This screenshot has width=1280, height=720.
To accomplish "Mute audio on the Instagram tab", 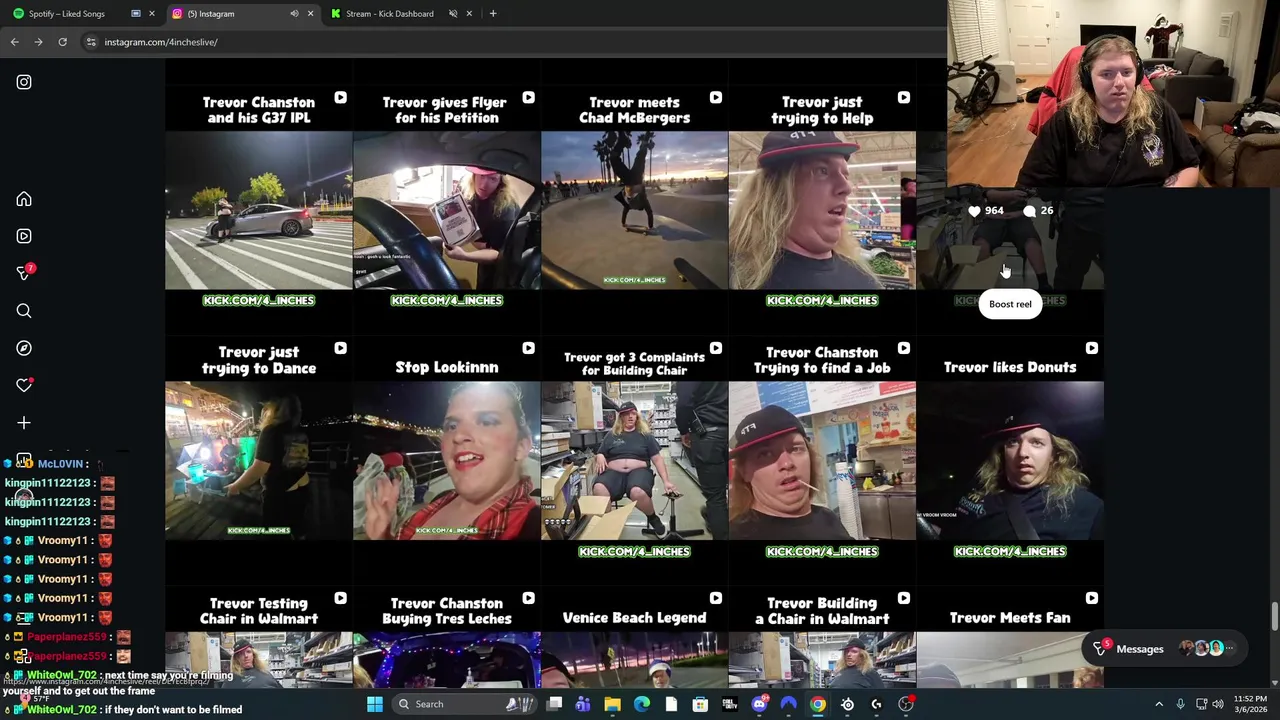I will (294, 14).
